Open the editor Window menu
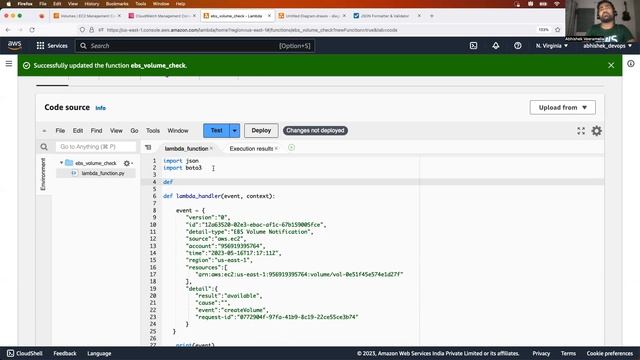Viewport: 640px width, 360px height. [x=178, y=131]
